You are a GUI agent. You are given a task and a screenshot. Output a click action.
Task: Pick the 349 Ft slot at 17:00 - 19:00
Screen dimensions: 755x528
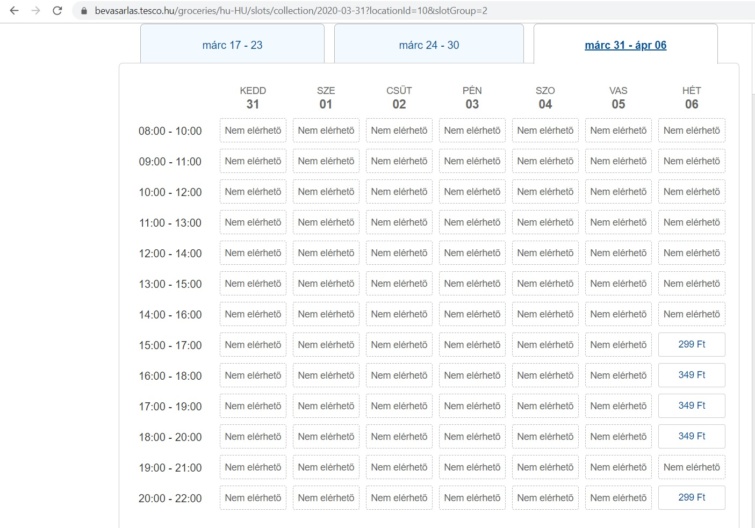(x=692, y=406)
